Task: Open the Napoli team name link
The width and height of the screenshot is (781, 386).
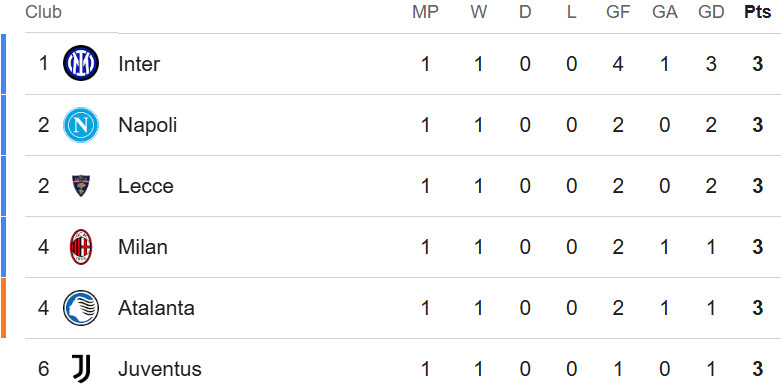Action: point(147,125)
